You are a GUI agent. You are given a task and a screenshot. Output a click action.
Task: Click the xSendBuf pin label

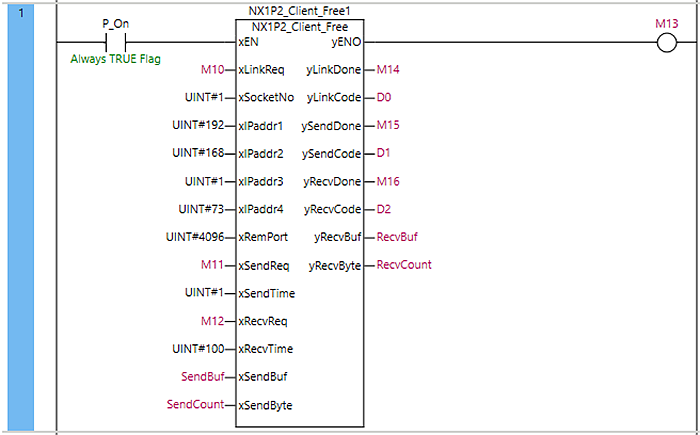263,376
